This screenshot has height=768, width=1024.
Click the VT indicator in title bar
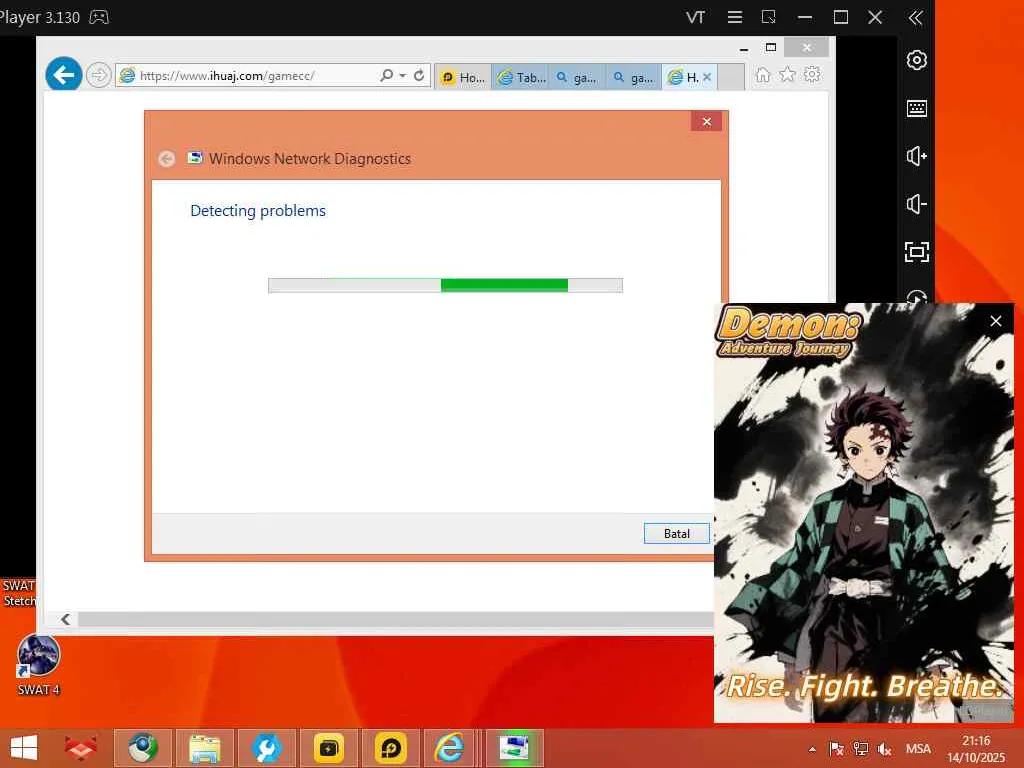[696, 18]
